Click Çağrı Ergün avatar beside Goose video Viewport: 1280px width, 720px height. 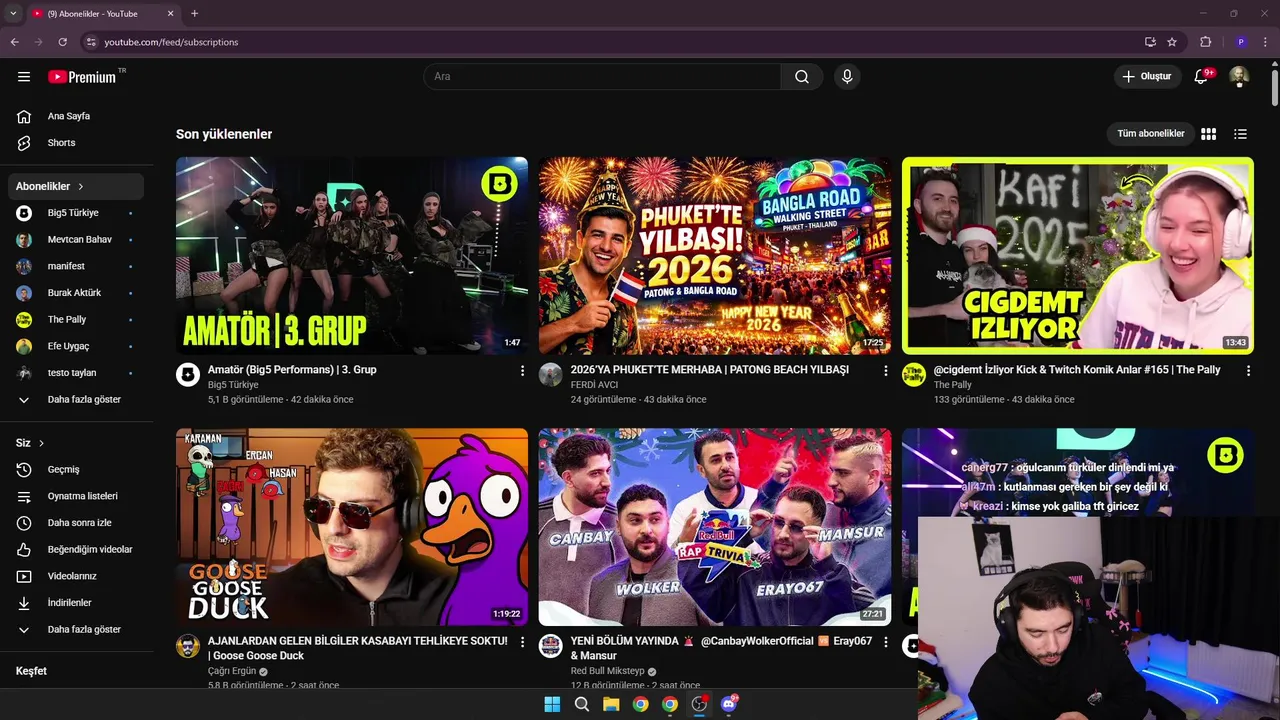[x=188, y=646]
